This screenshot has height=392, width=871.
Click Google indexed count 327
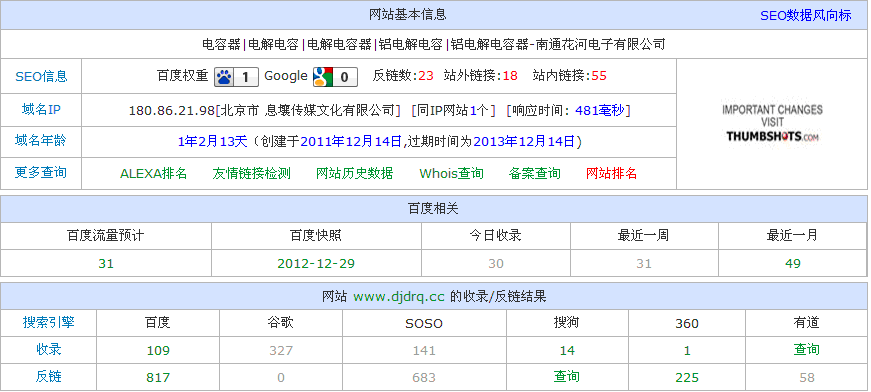click(281, 351)
